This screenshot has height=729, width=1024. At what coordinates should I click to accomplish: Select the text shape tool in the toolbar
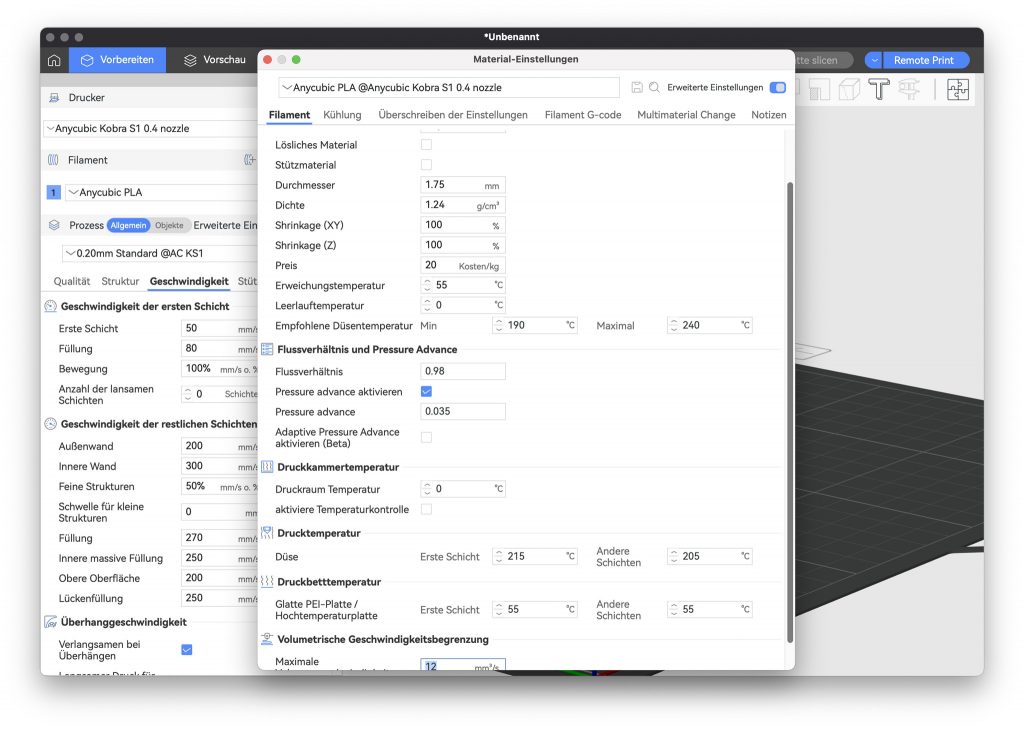tap(879, 90)
